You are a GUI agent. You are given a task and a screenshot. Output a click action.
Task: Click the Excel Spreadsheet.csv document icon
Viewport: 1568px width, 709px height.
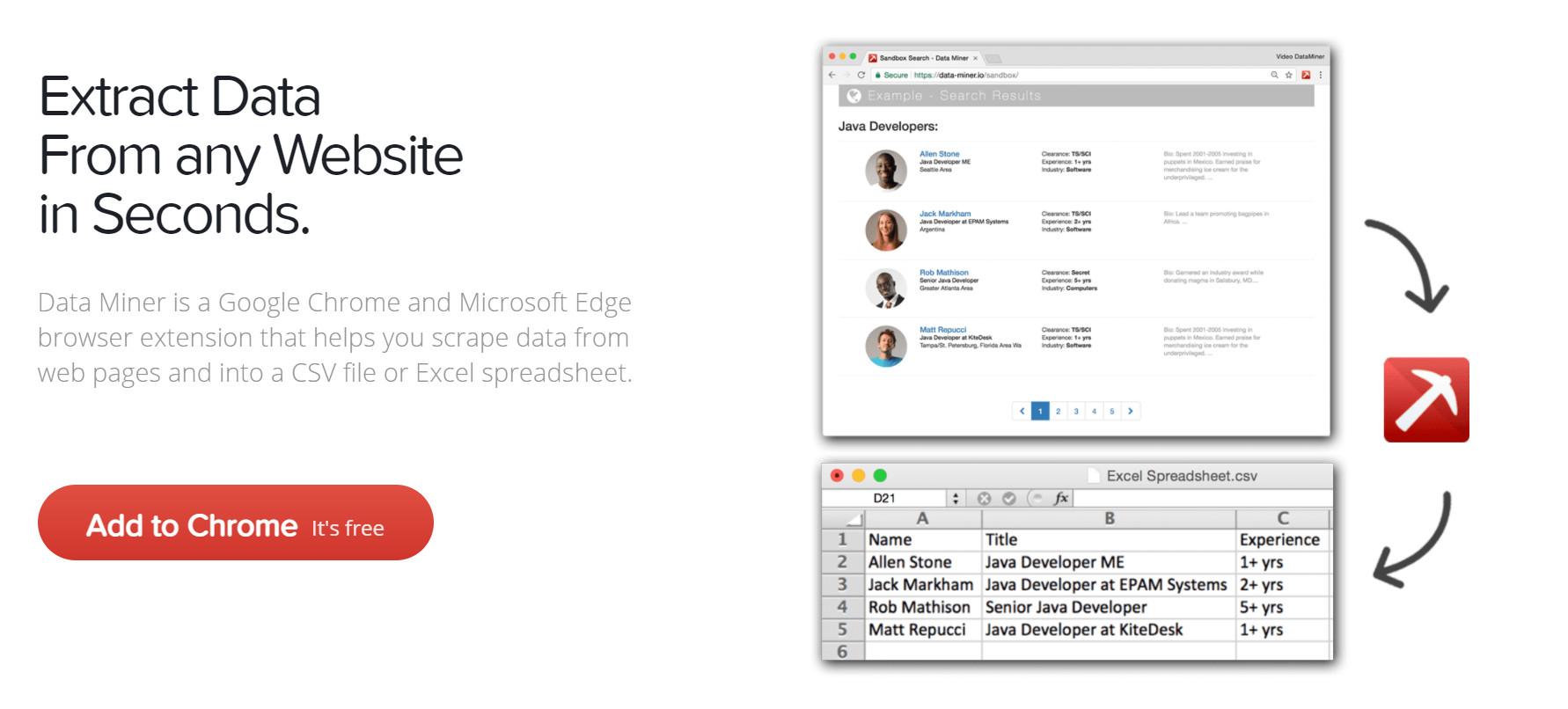(1094, 476)
